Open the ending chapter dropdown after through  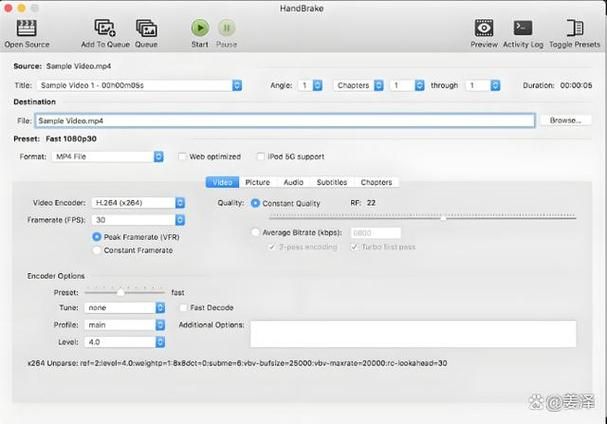click(483, 85)
